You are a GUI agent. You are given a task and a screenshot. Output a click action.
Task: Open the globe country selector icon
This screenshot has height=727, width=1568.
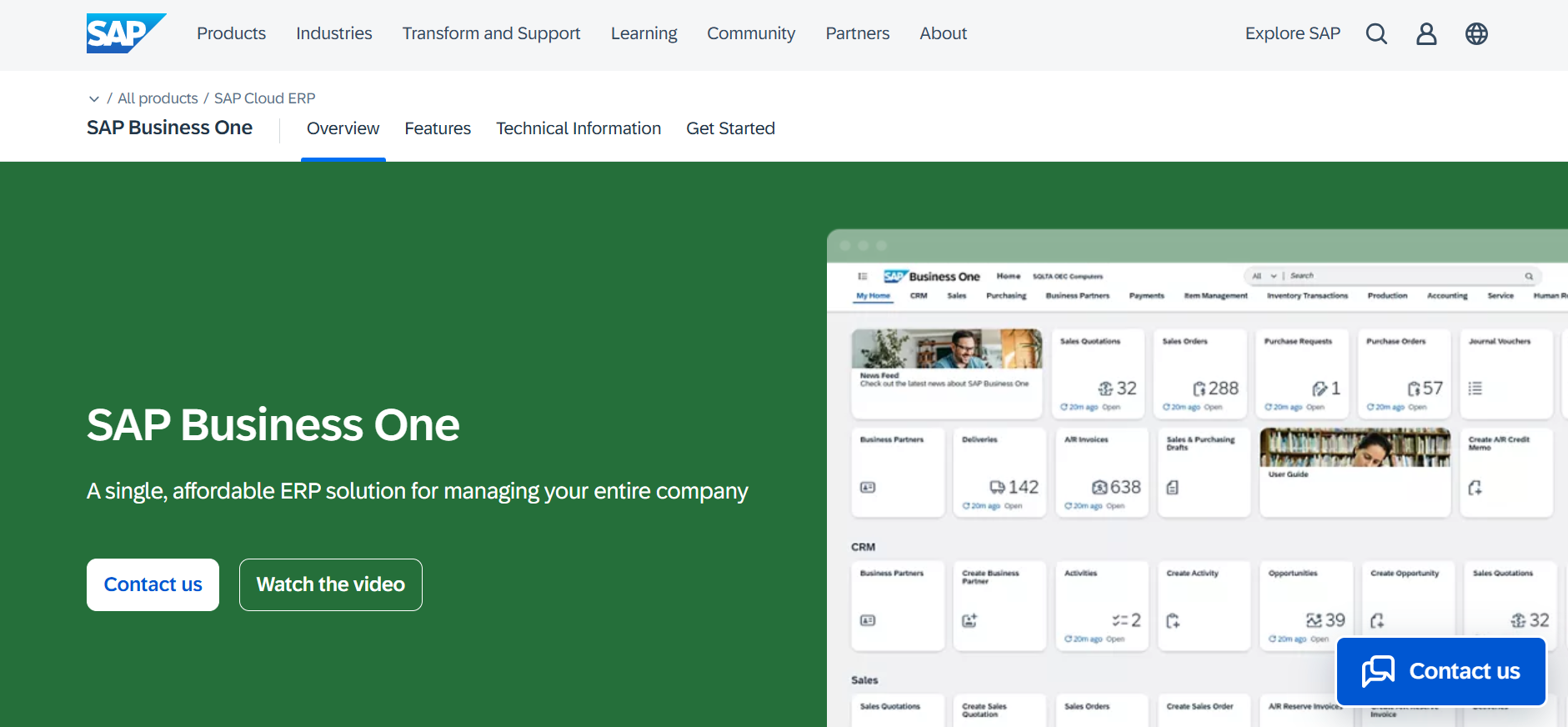pyautogui.click(x=1476, y=33)
